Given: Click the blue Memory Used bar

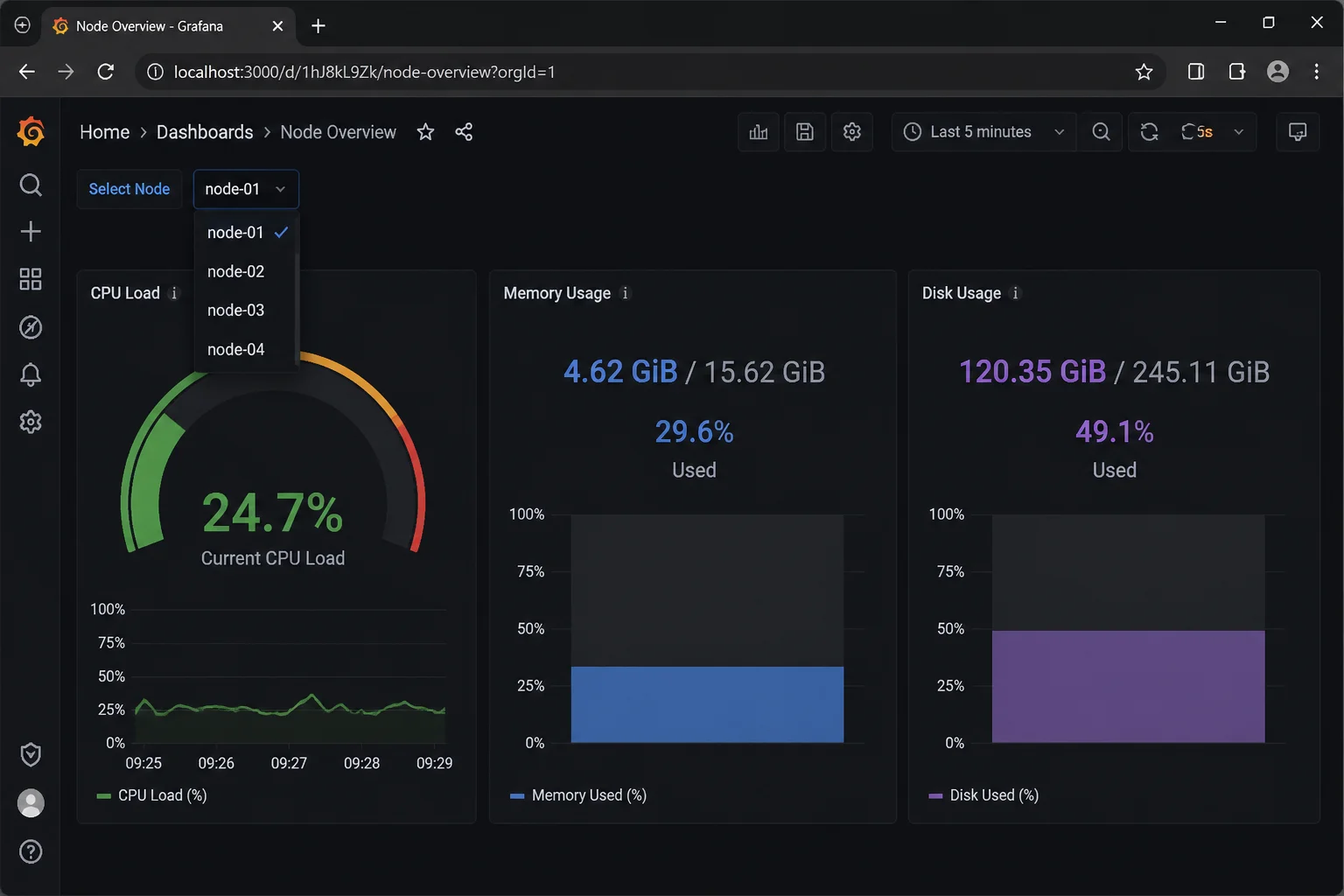Looking at the screenshot, I should coord(707,704).
